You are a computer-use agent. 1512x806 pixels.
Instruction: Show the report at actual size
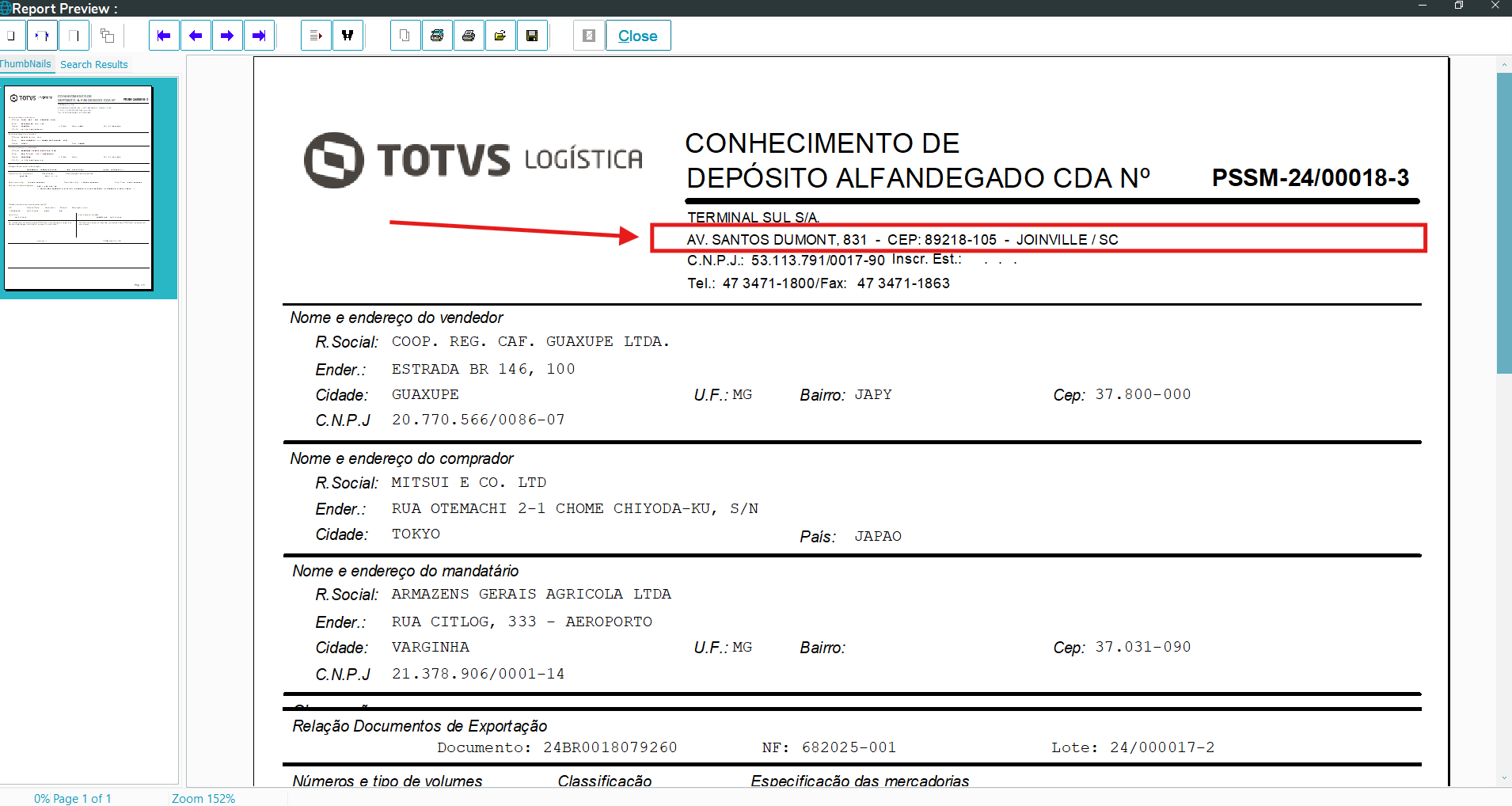coord(74,36)
